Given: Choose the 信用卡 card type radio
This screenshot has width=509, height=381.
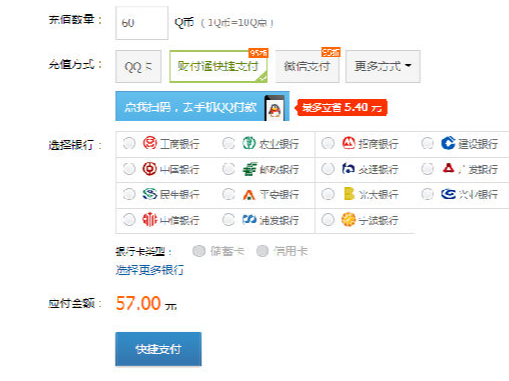Looking at the screenshot, I should point(262,251).
